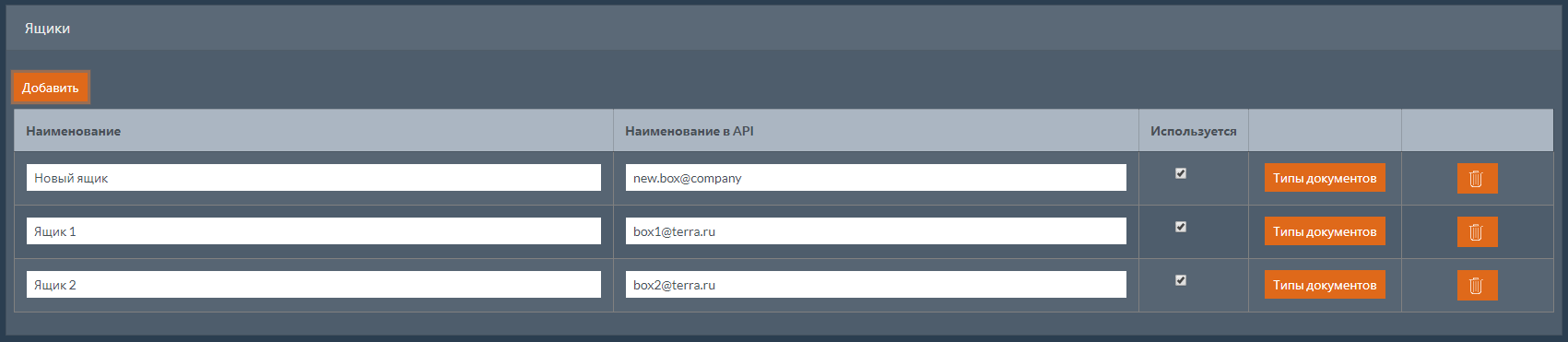
Task: Toggle Используется checkbox for Ящик 1
Action: tap(1181, 227)
